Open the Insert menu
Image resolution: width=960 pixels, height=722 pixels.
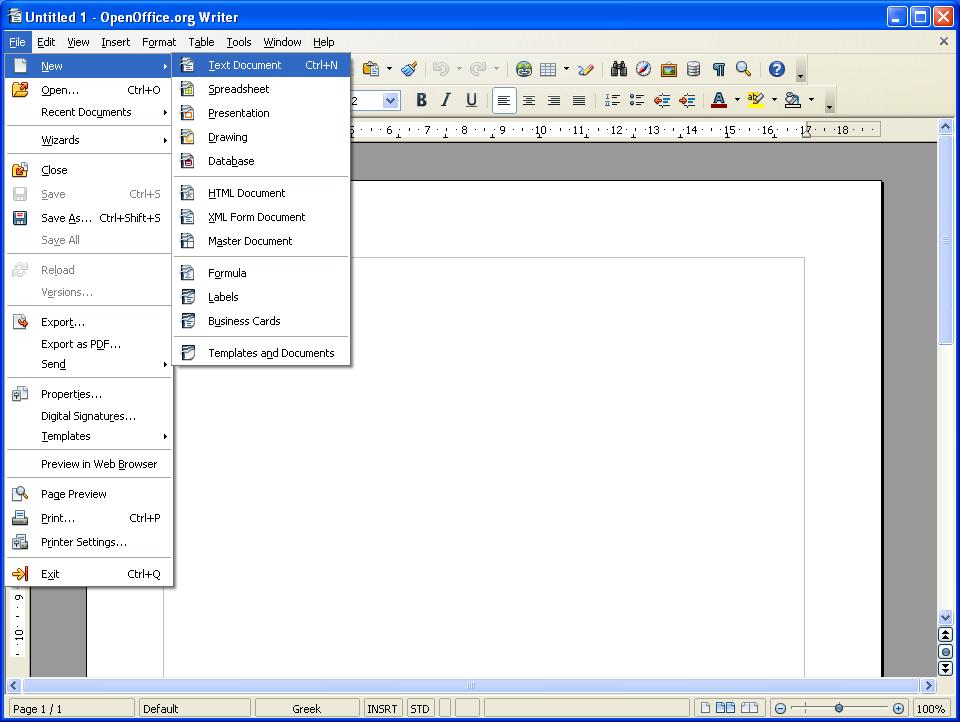pyautogui.click(x=116, y=42)
